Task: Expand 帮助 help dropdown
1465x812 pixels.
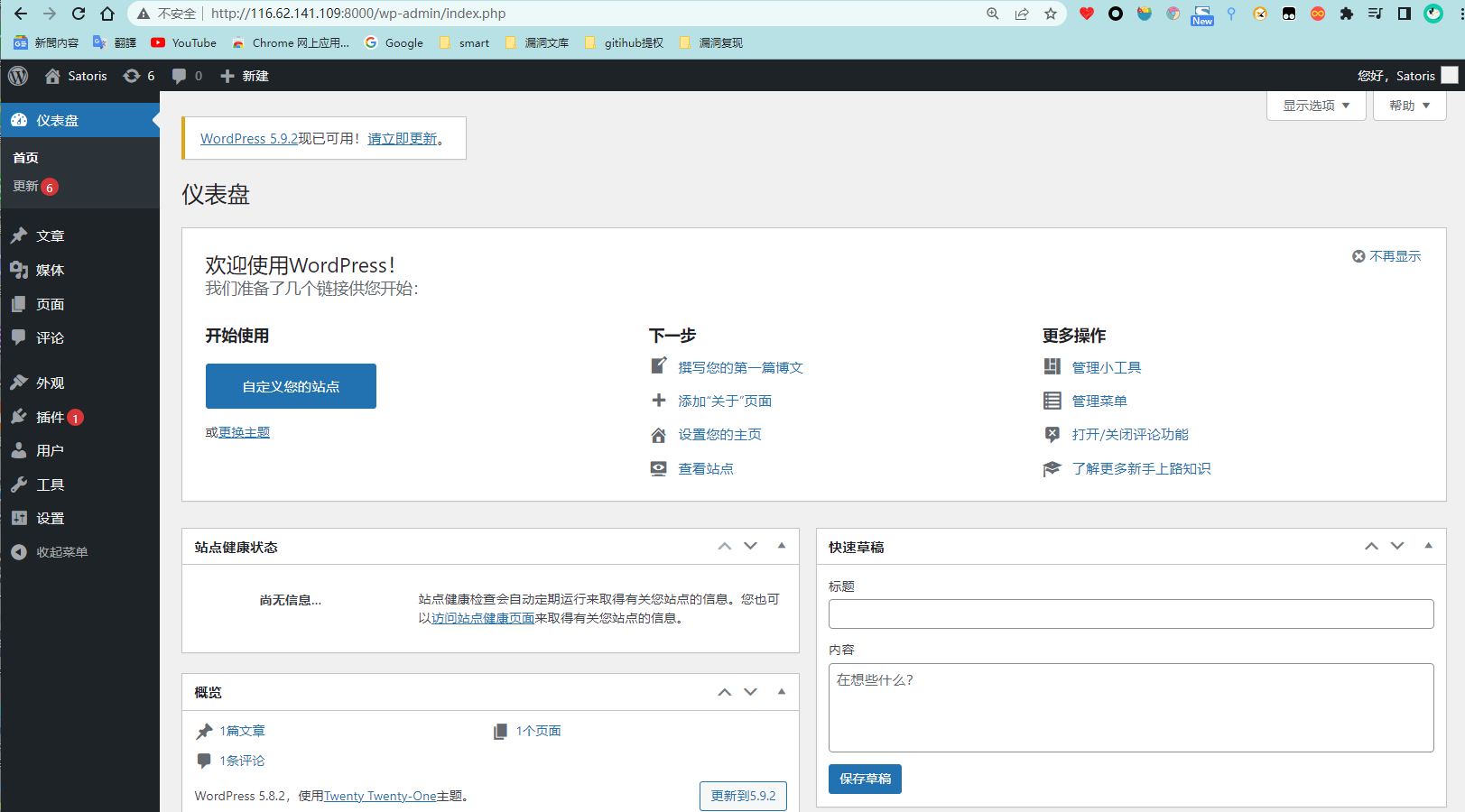Action: pos(1409,106)
